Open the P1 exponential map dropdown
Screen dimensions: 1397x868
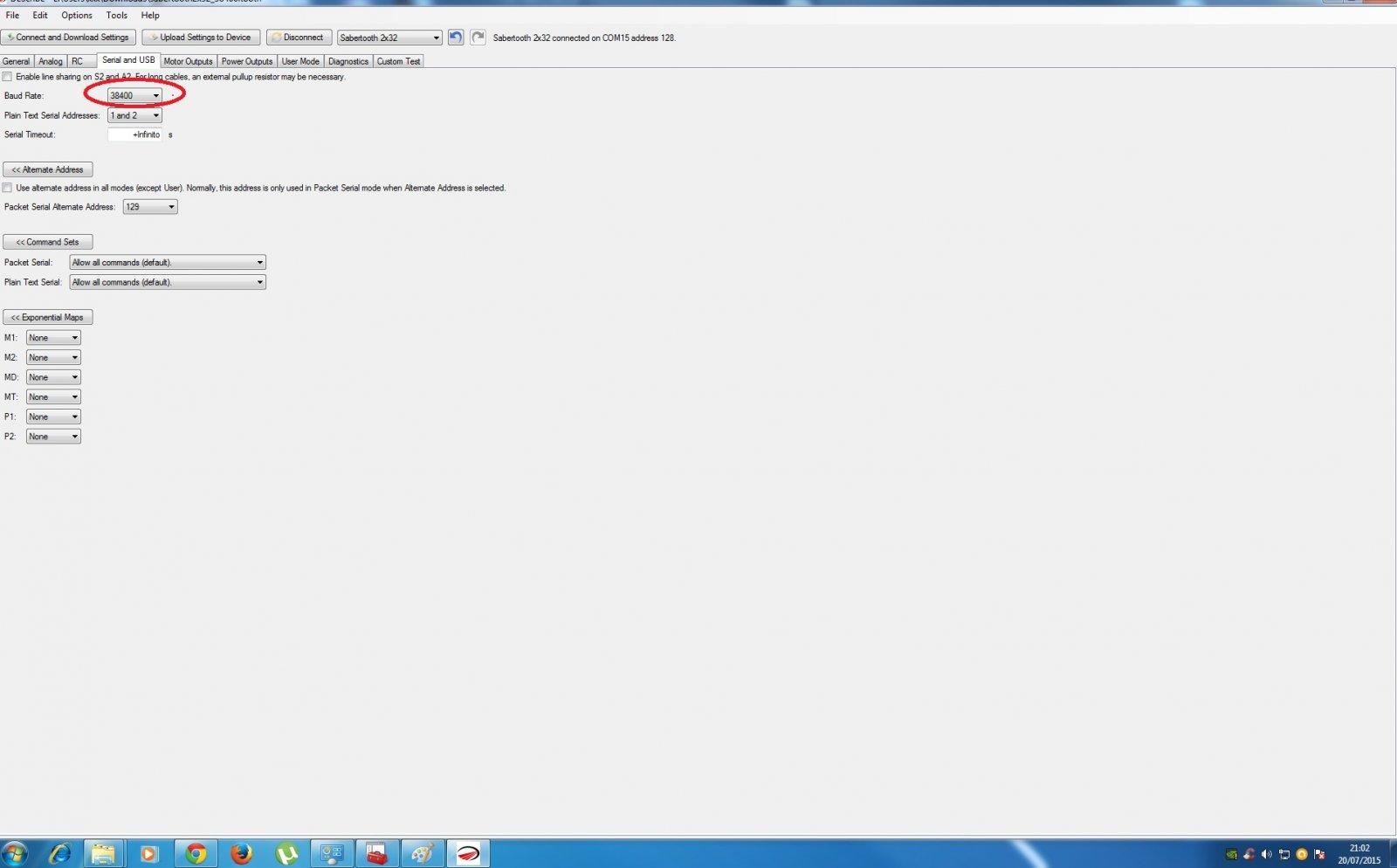click(53, 417)
